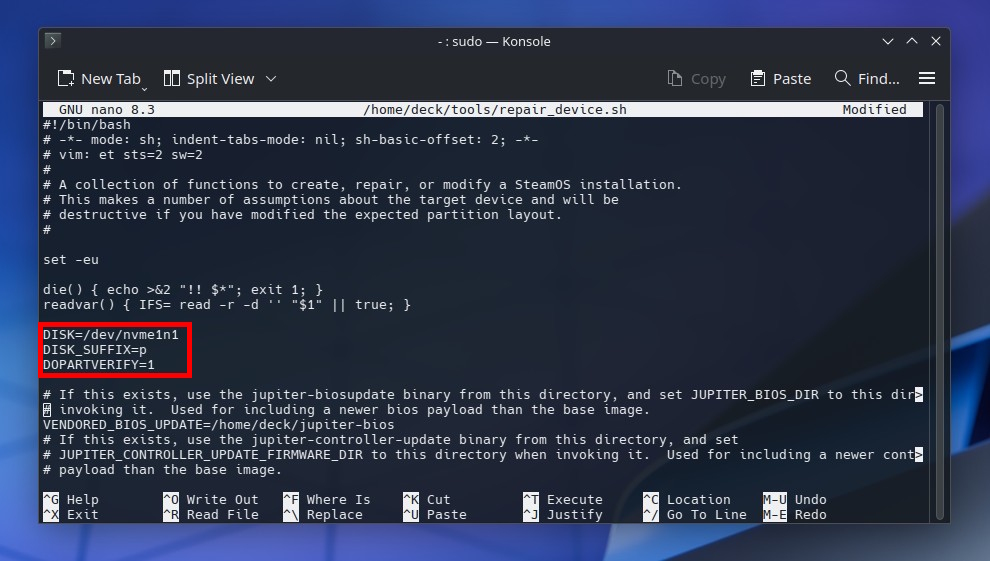Open Find search in Konsole
The height and width of the screenshot is (561, 990).
coord(867,79)
